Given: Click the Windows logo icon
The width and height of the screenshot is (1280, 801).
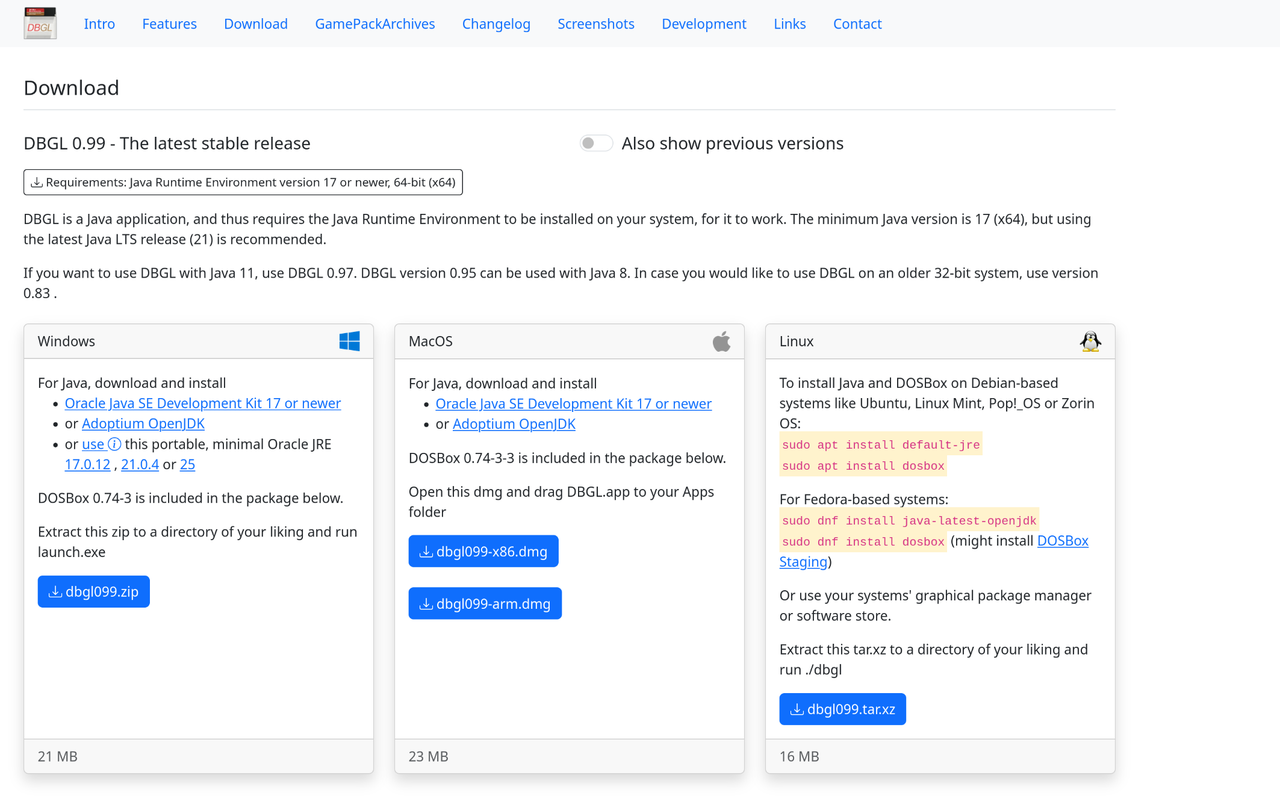Looking at the screenshot, I should click(349, 341).
